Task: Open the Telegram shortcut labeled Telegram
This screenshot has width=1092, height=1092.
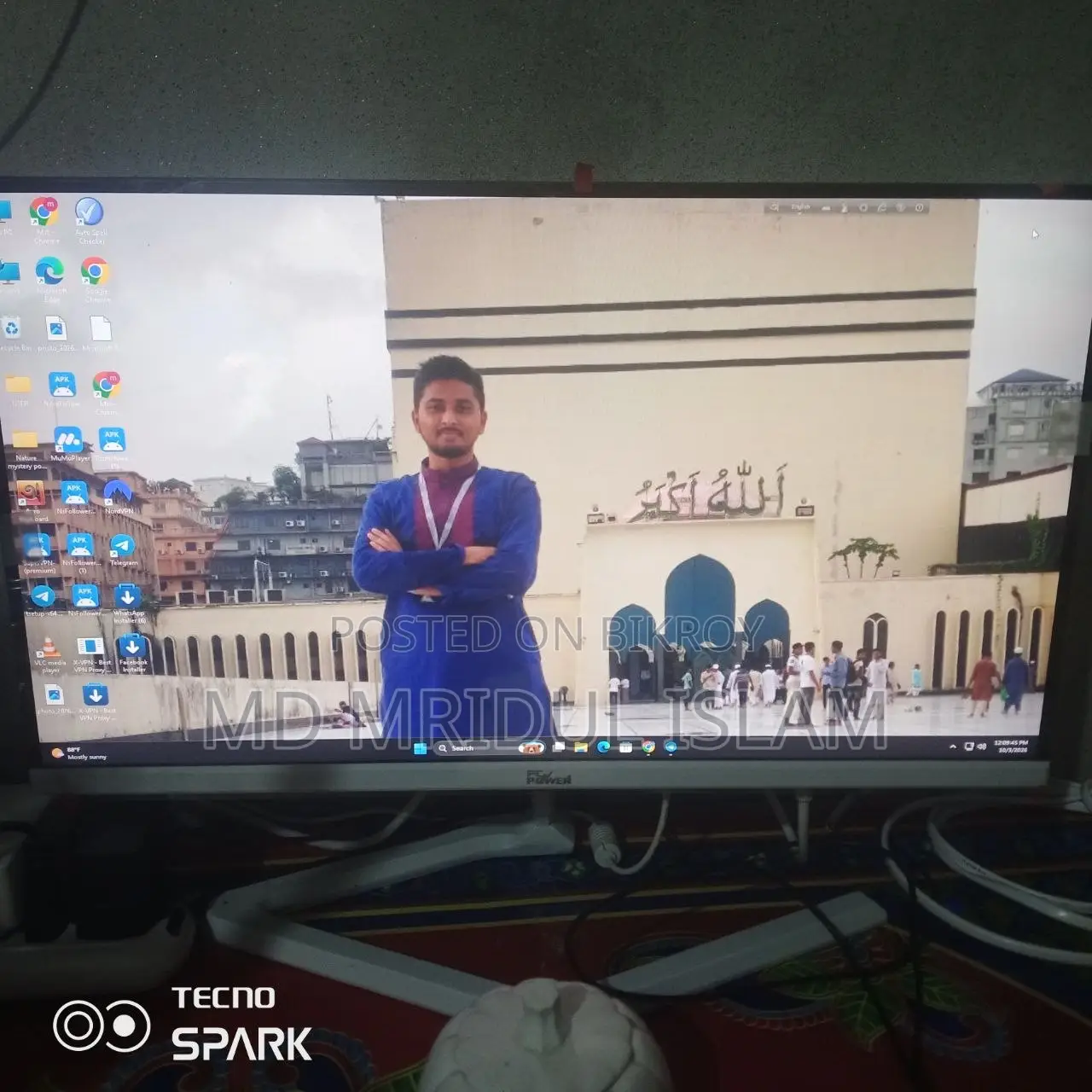Action: [123, 550]
